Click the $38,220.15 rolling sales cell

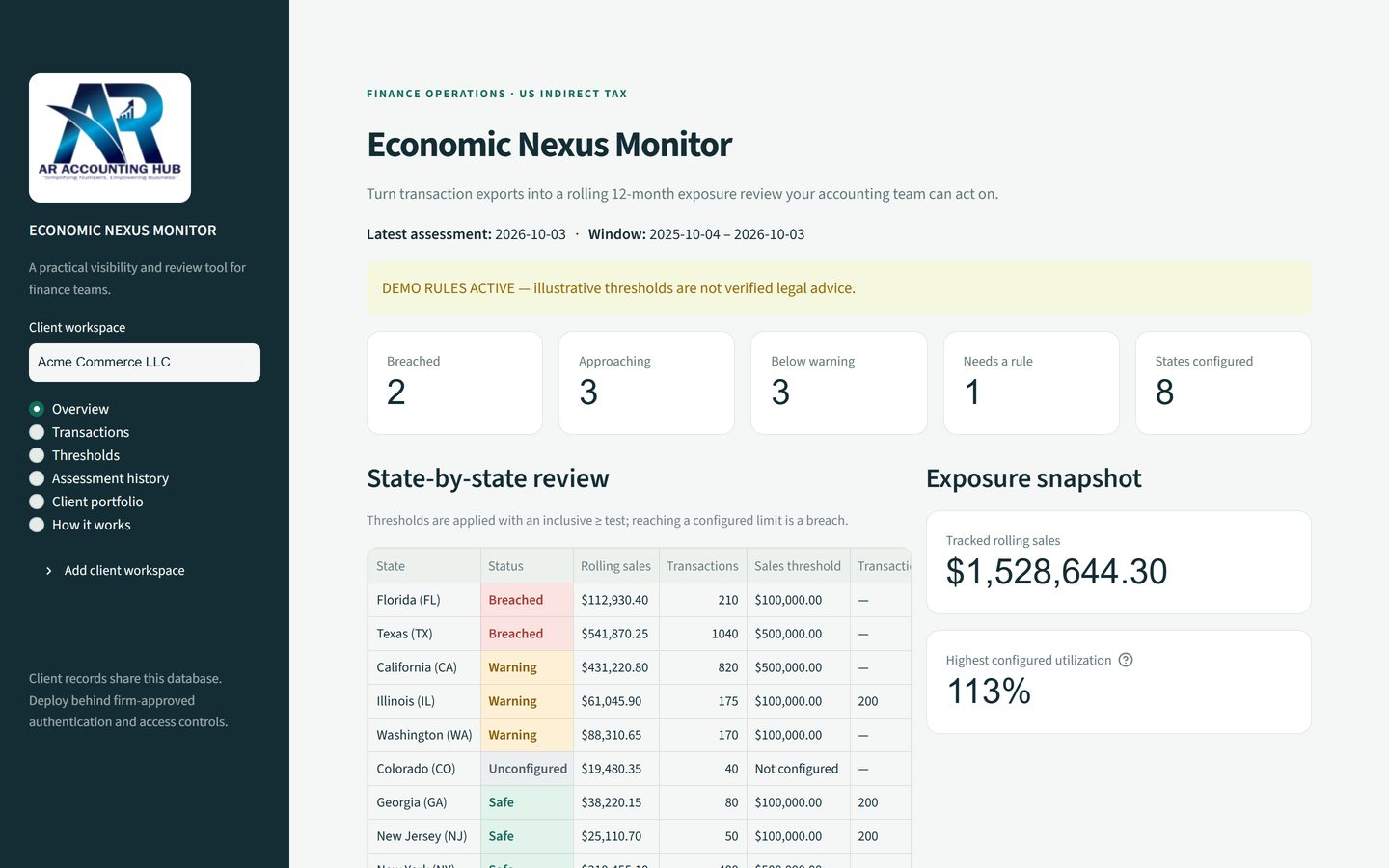point(616,802)
